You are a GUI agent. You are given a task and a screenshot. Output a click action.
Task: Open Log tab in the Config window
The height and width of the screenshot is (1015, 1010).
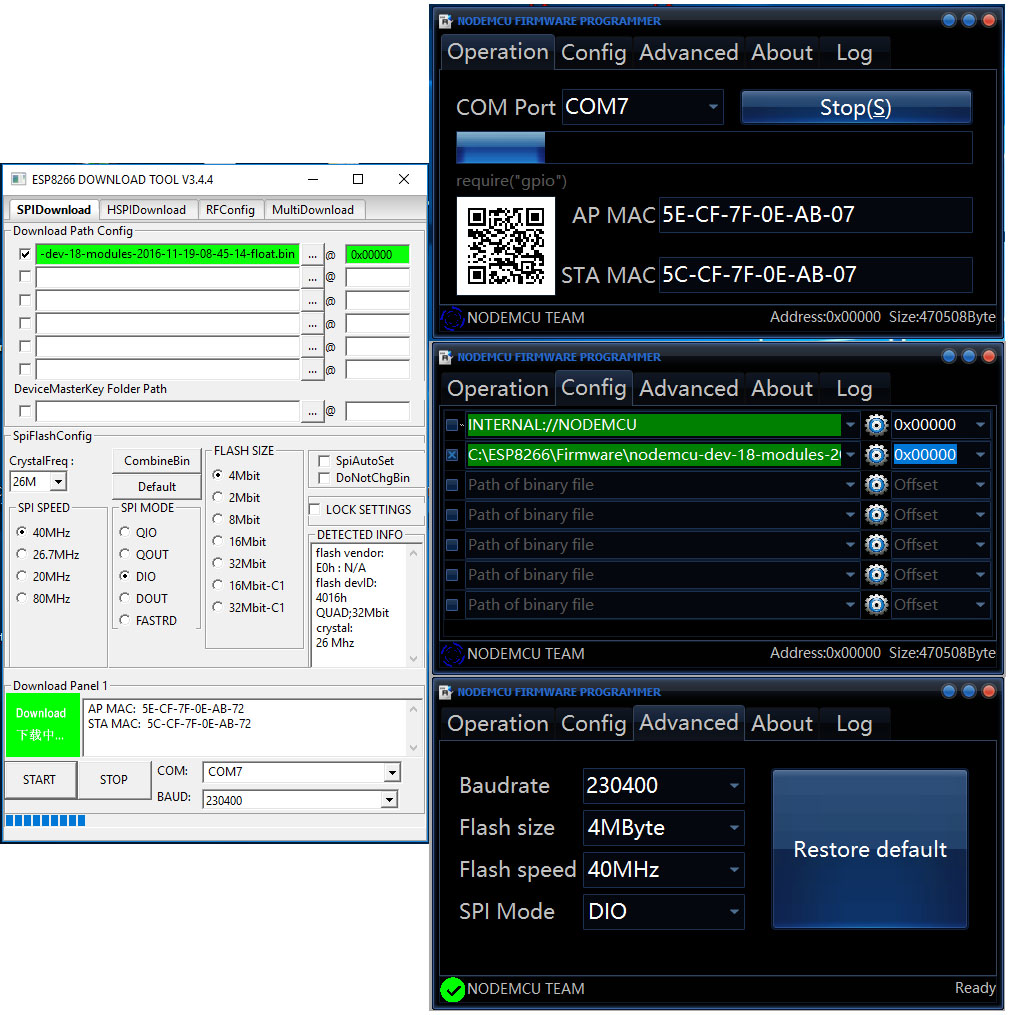pos(854,389)
